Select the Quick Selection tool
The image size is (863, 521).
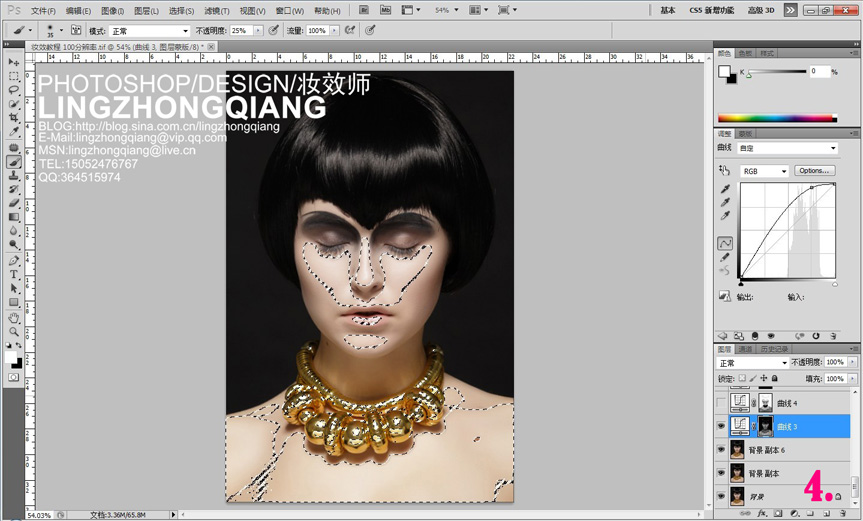(13, 103)
